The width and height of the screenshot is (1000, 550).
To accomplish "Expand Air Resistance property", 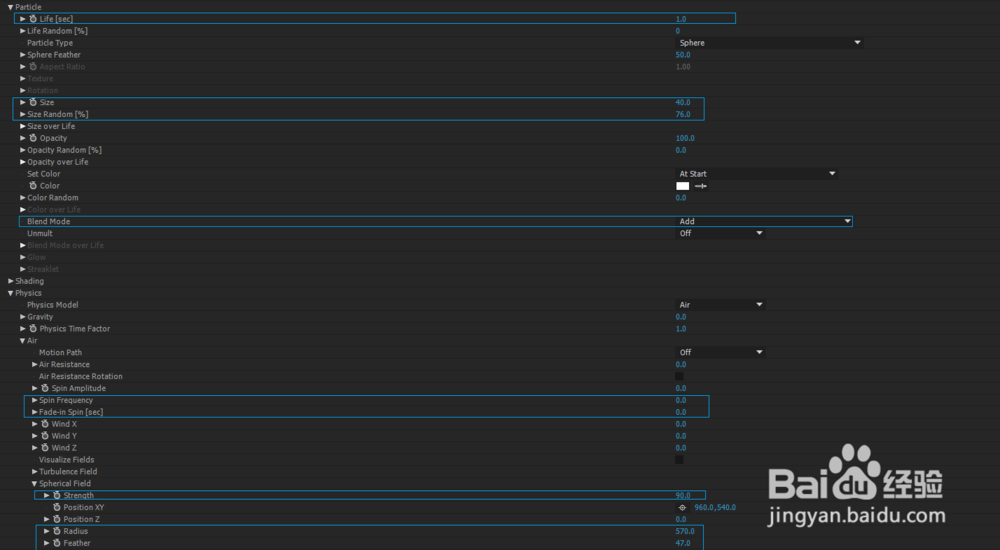I will (34, 364).
